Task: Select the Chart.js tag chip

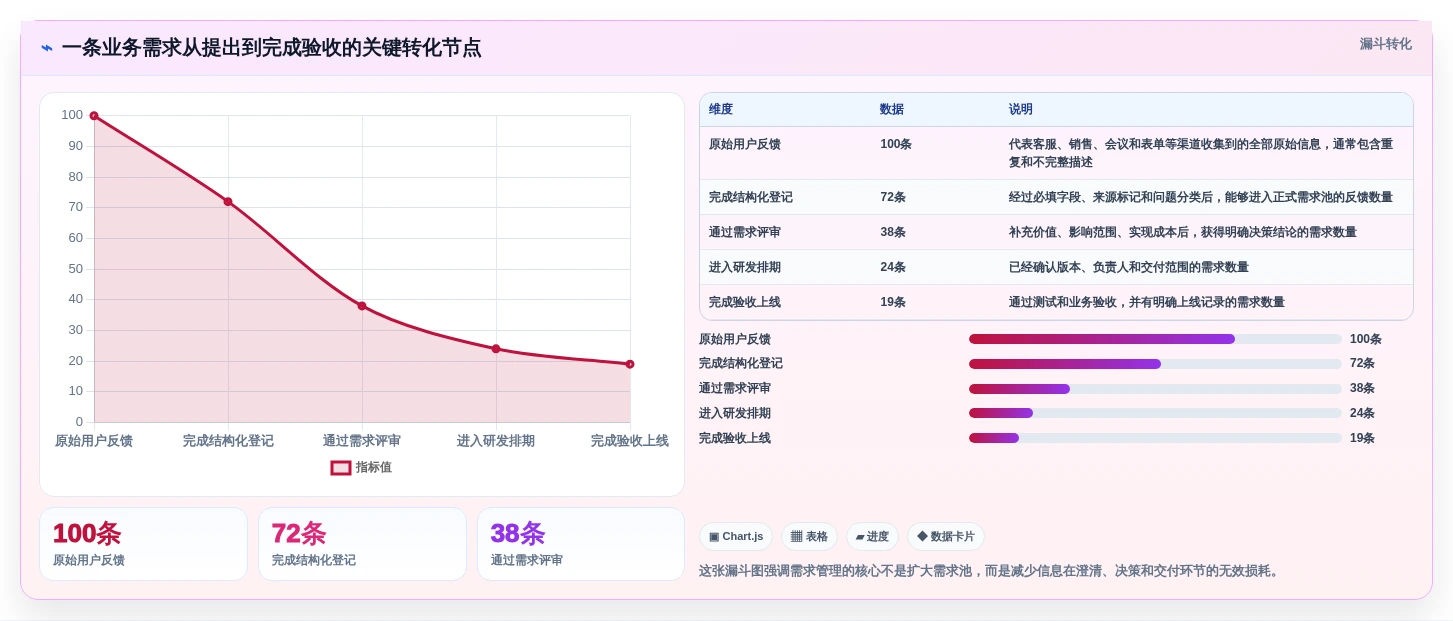Action: pos(736,537)
